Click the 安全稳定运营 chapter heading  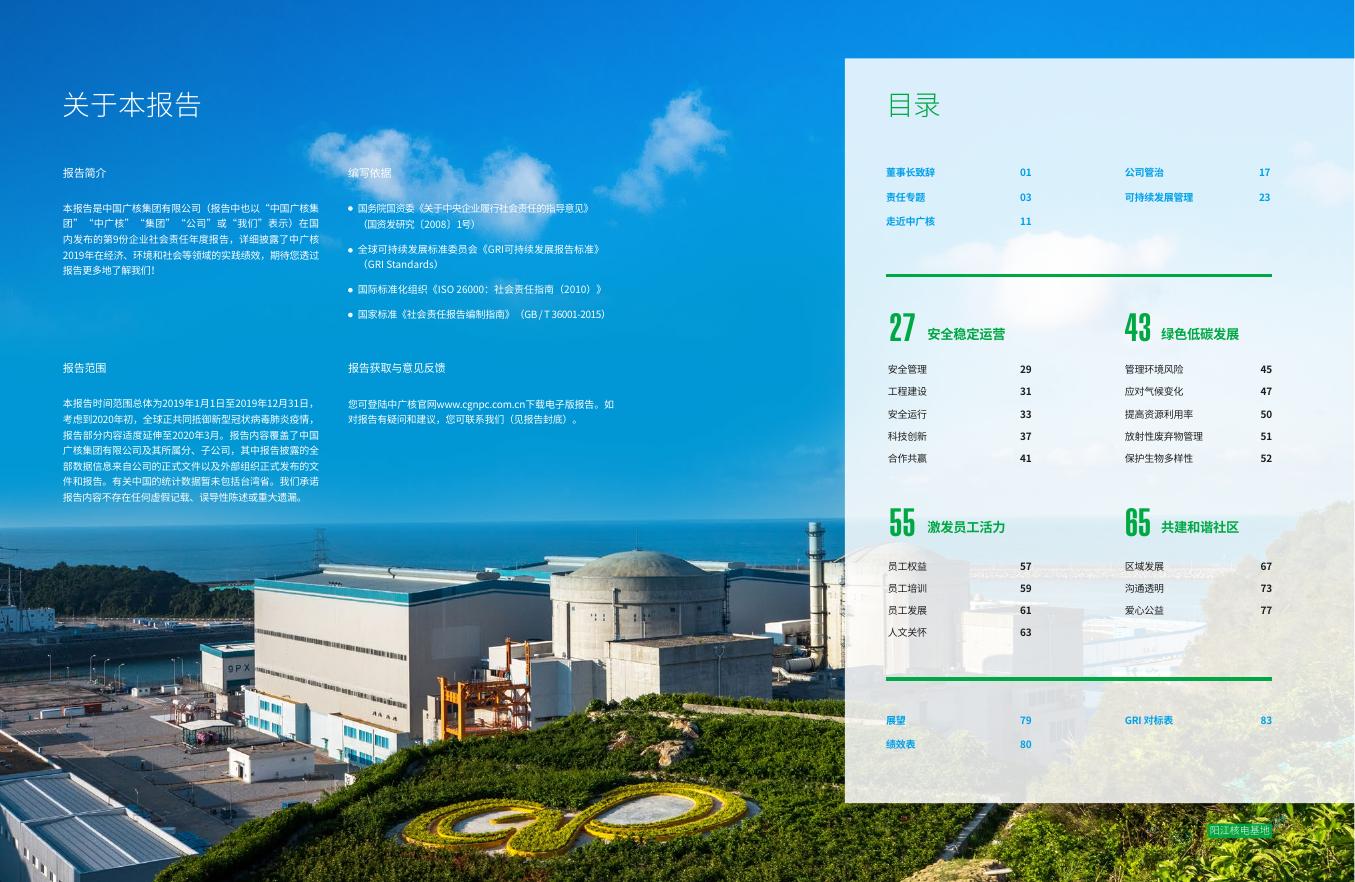(x=965, y=334)
